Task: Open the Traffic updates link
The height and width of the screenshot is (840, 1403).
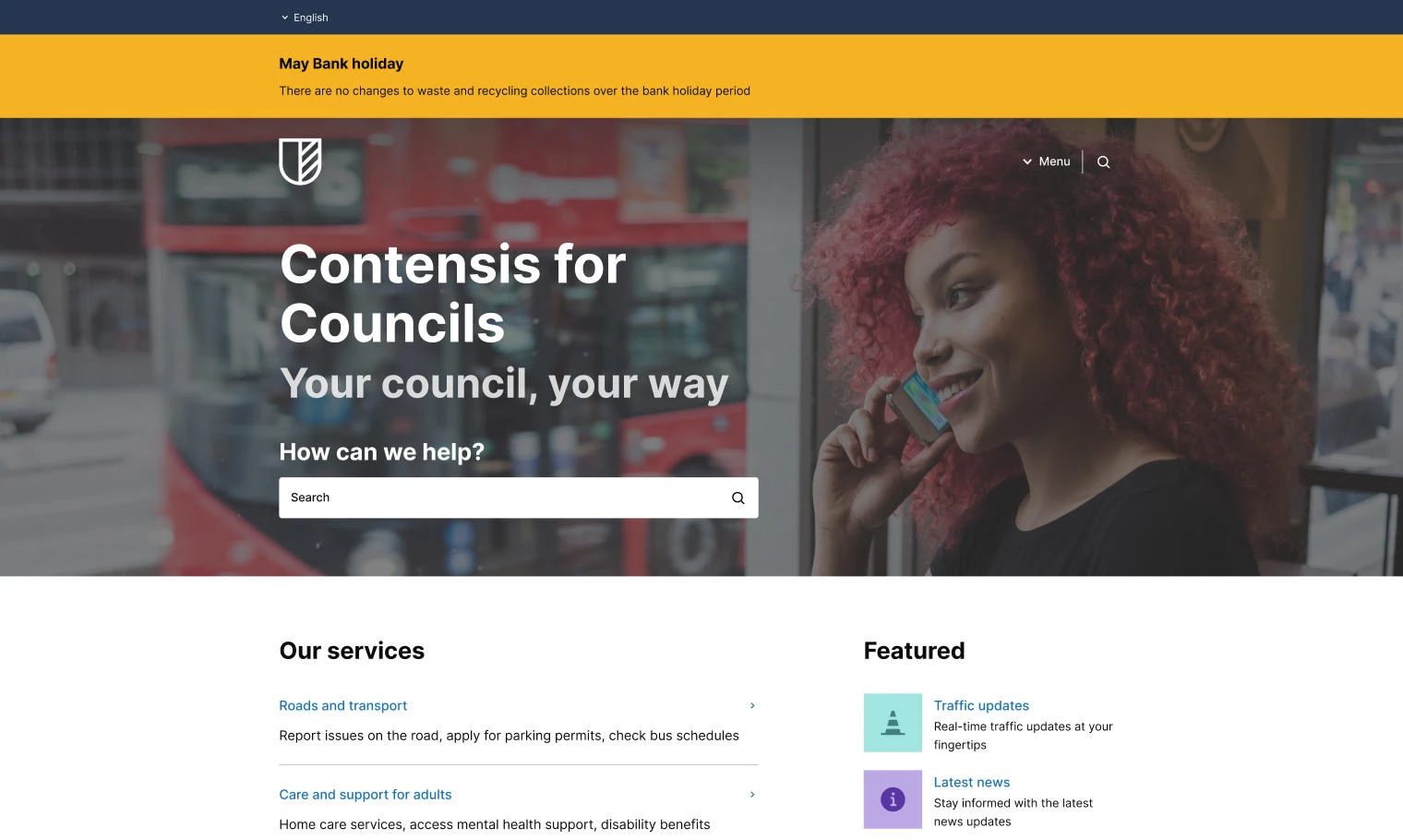Action: (x=981, y=705)
